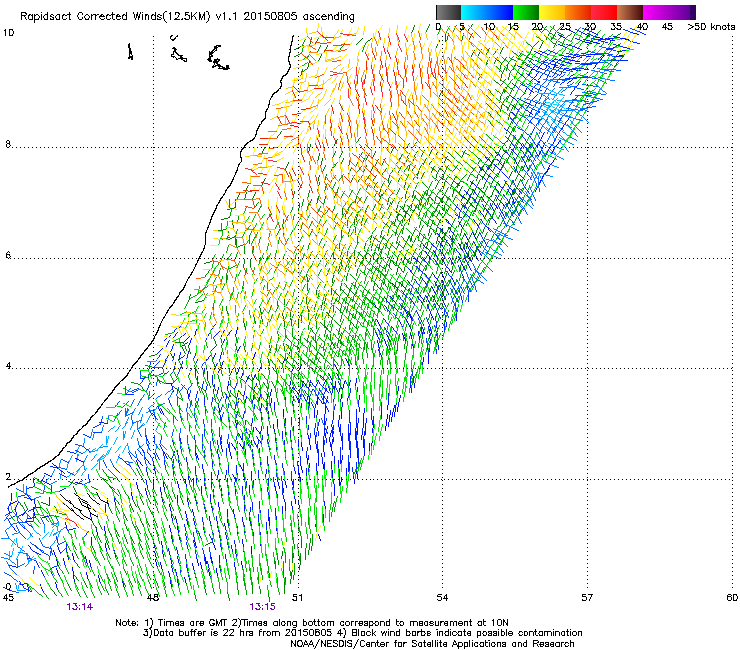Image resolution: width=740 pixels, height=650 pixels.
Task: Click the red 30-35 knots swatch
Action: coord(604,12)
